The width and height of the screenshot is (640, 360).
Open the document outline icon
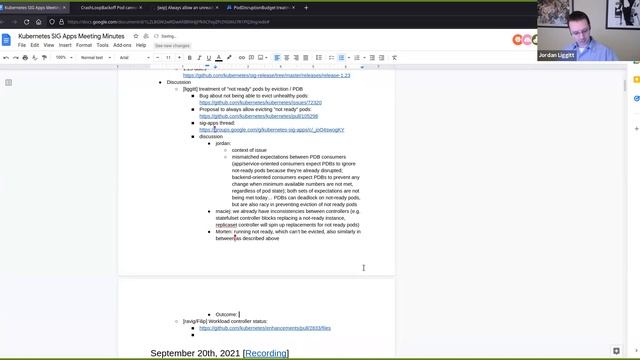tap(9, 83)
